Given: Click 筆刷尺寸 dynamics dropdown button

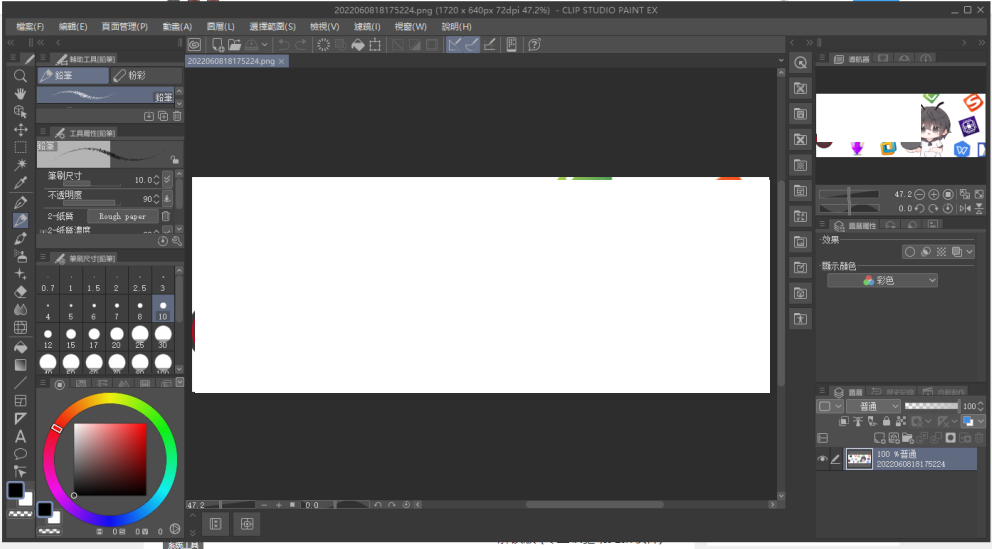Looking at the screenshot, I should tap(167, 180).
